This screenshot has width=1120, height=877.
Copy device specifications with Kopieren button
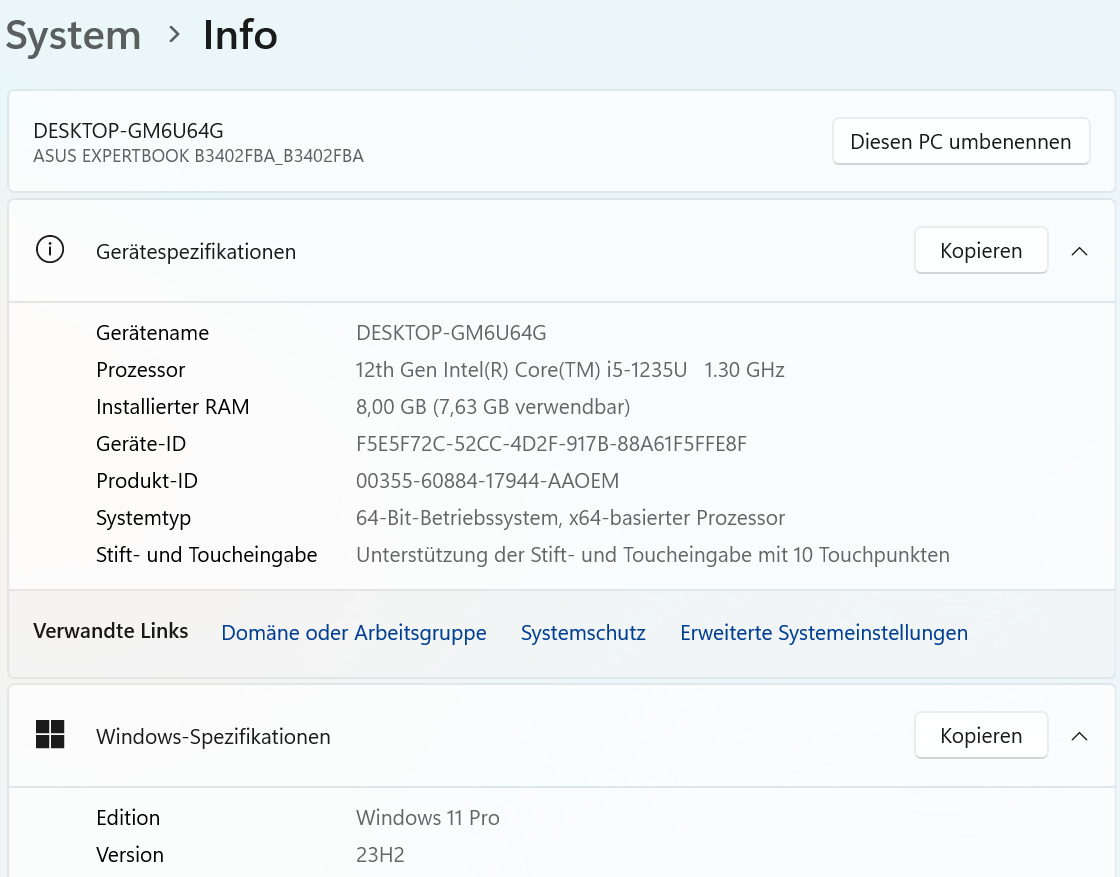[981, 251]
